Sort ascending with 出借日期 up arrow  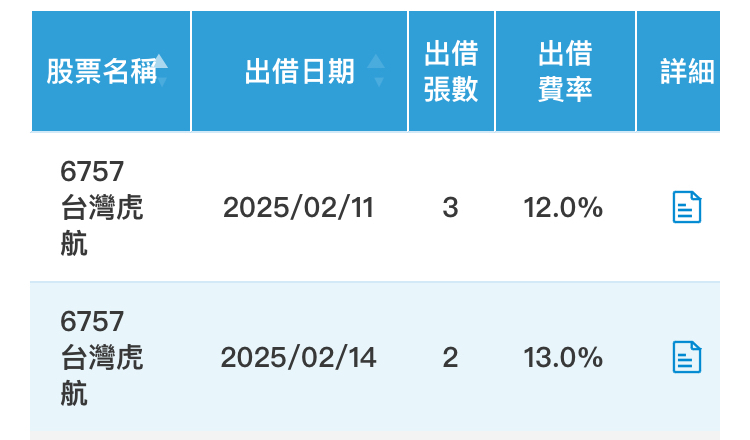pyautogui.click(x=376, y=63)
